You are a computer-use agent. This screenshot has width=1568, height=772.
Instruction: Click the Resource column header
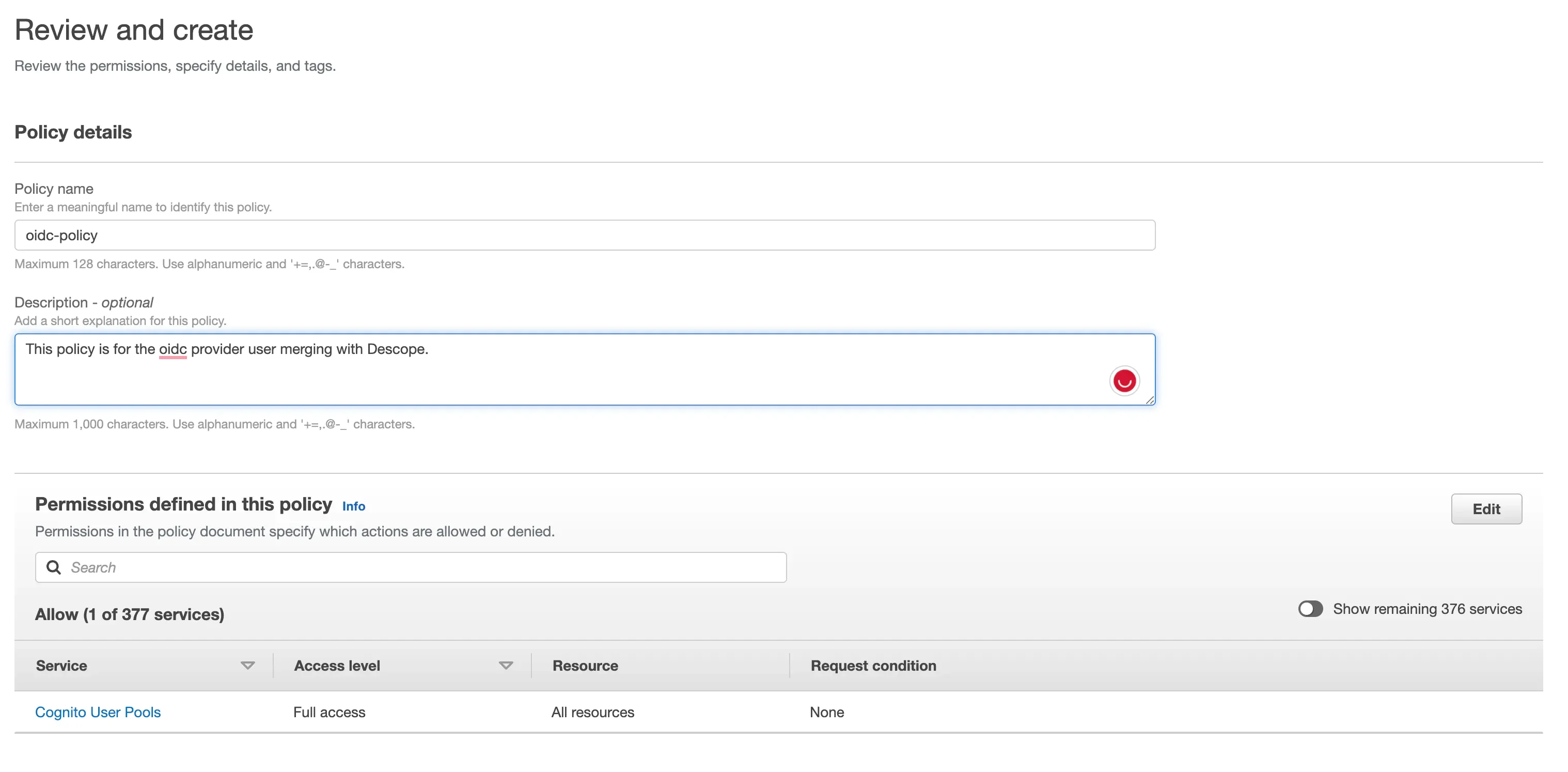pos(586,666)
